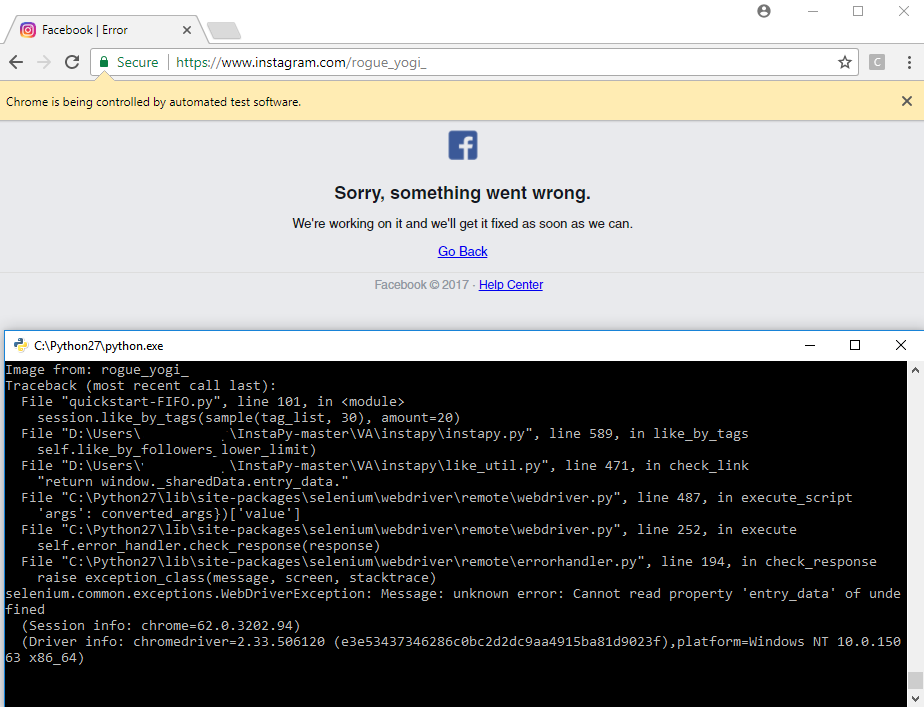Dismiss the automated test software infobar
This screenshot has height=707, width=924.
[907, 101]
